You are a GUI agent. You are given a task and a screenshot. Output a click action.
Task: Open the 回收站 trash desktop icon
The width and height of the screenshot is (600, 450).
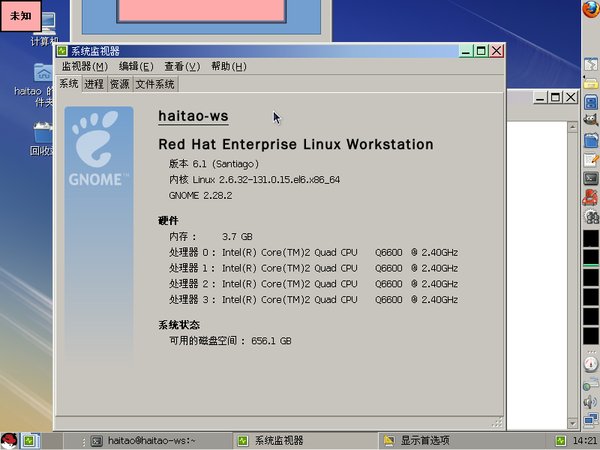41,139
